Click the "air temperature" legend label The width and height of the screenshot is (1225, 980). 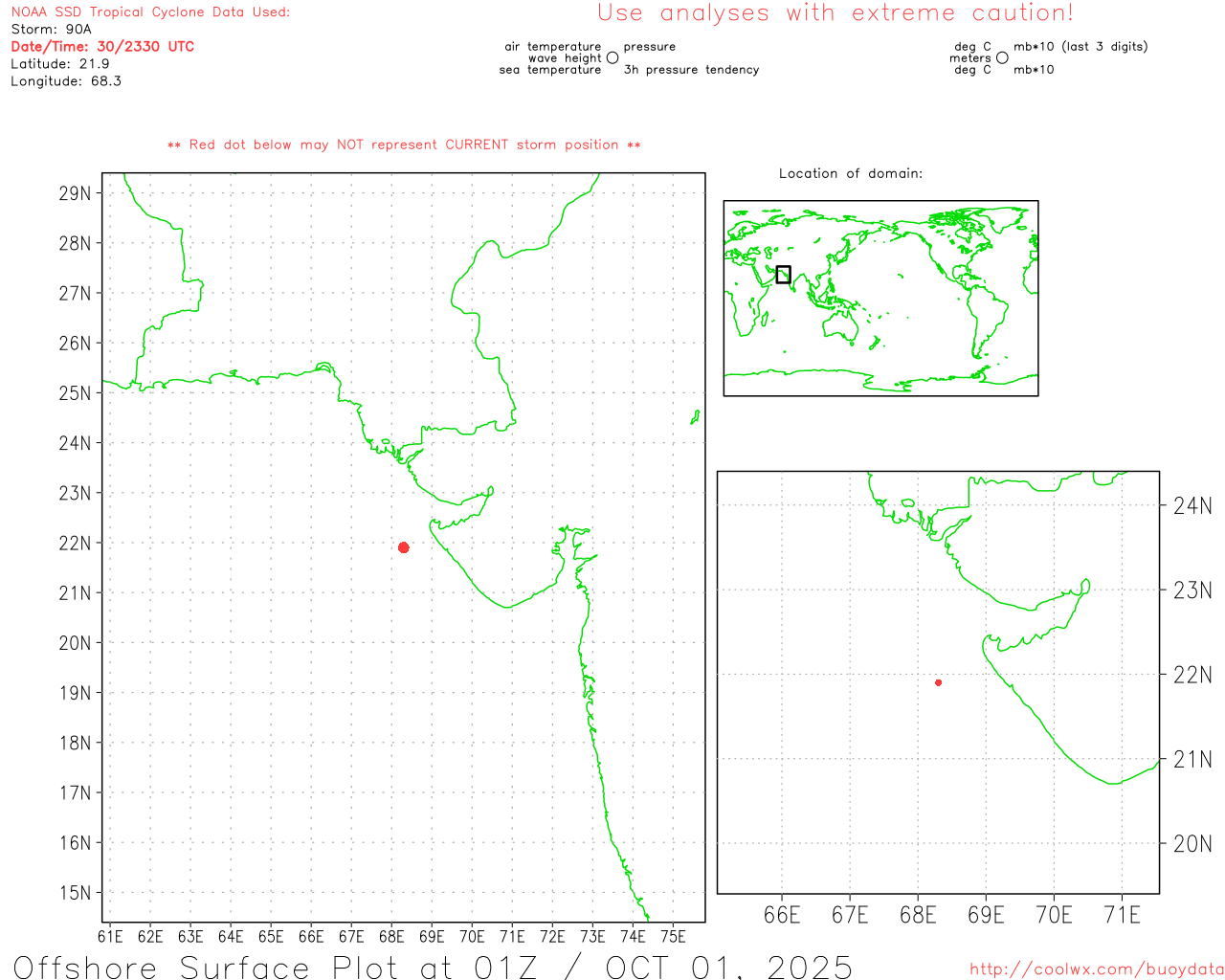pyautogui.click(x=553, y=47)
